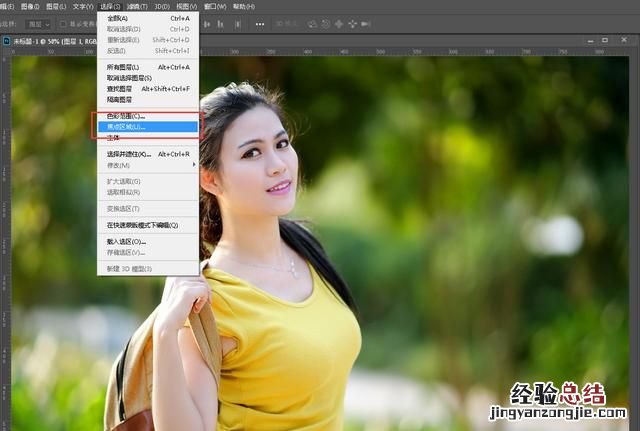Enable Edit in Quick Mask Mode (在快速蒙版模式下编辑)

(x=142, y=225)
